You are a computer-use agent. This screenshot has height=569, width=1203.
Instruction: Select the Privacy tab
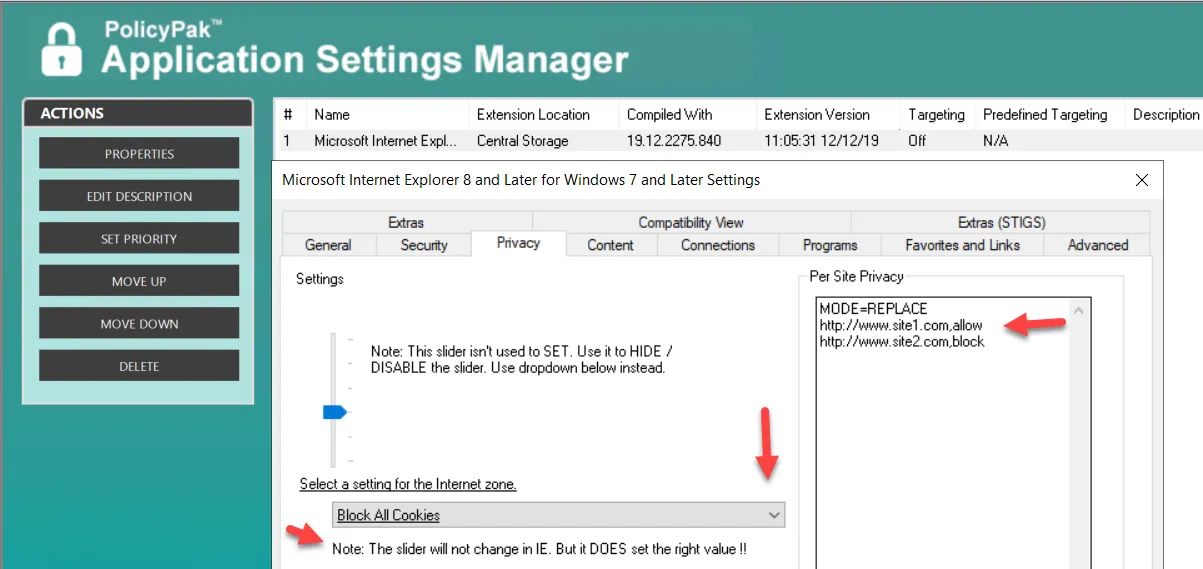pyautogui.click(x=518, y=243)
